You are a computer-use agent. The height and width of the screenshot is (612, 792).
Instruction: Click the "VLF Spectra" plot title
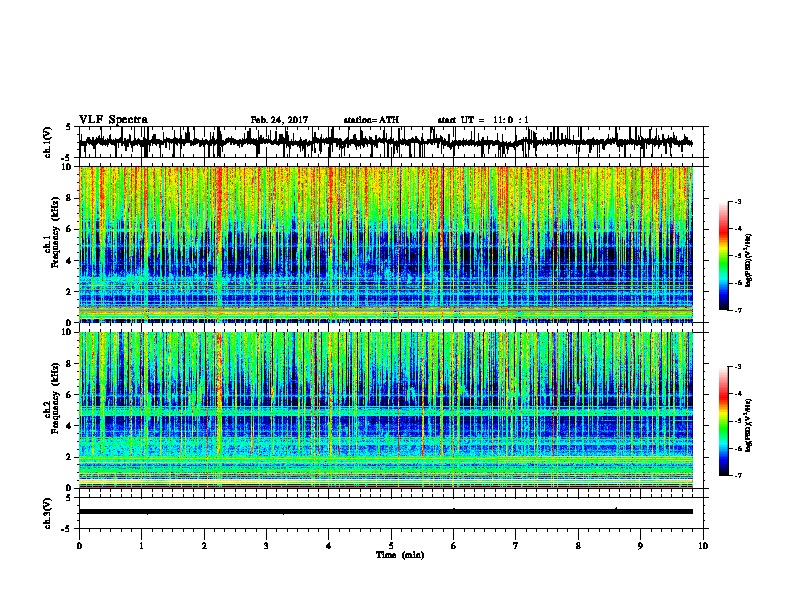coord(113,120)
